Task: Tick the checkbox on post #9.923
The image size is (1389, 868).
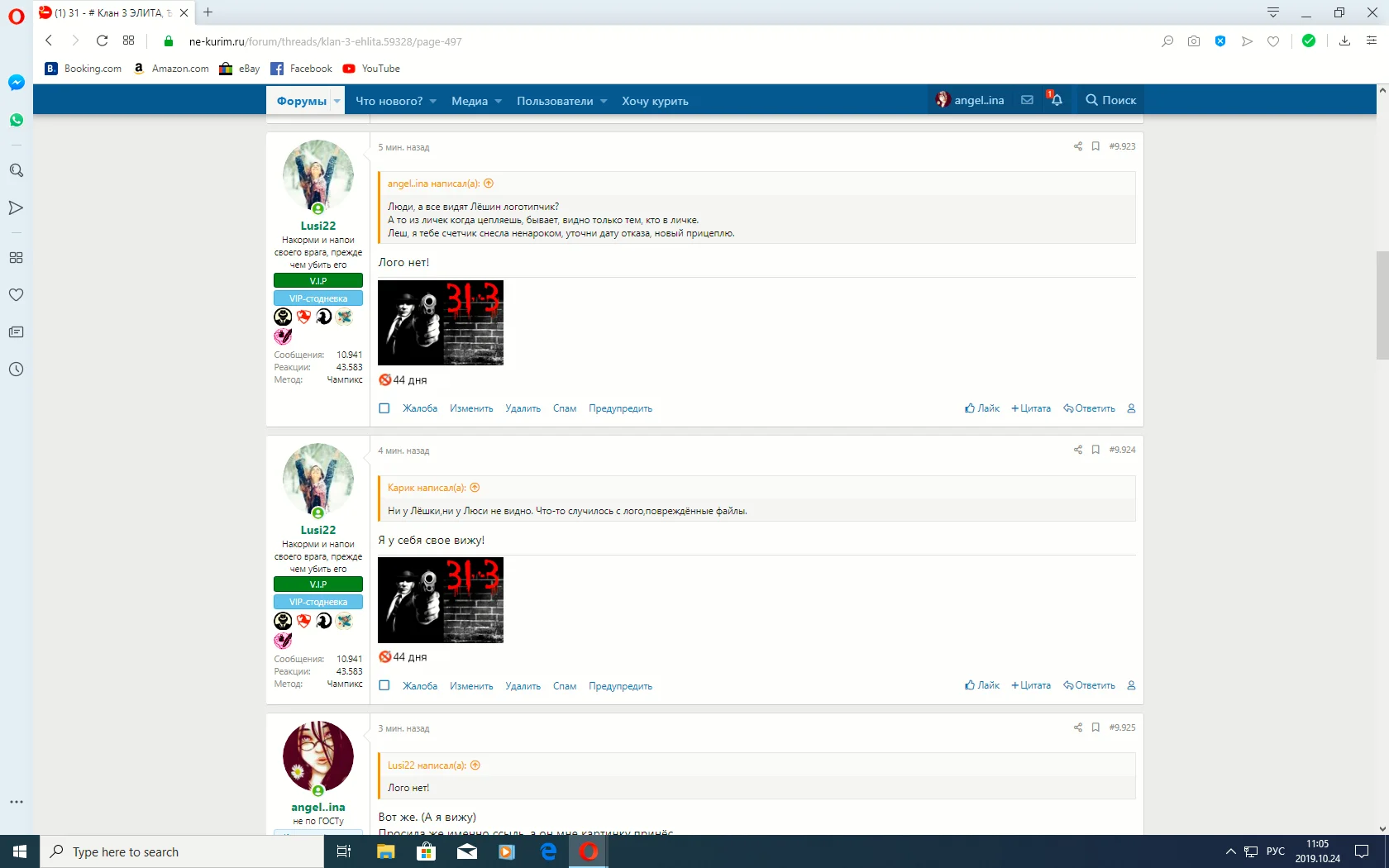Action: tap(384, 408)
